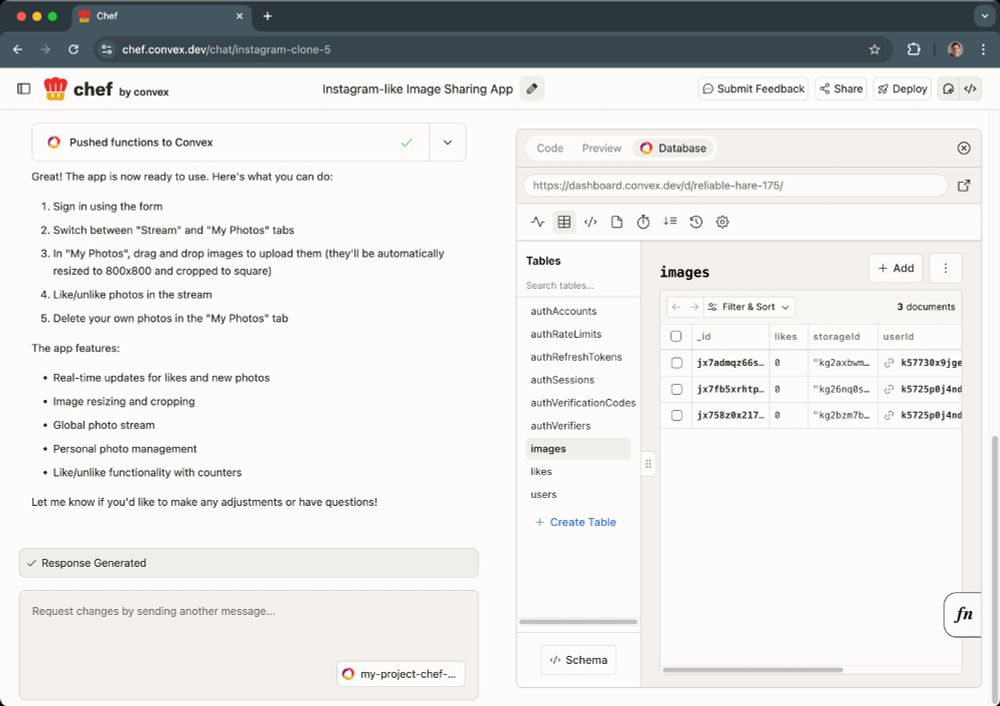Click the Deploy button
This screenshot has height=706, width=1000.
click(x=902, y=89)
